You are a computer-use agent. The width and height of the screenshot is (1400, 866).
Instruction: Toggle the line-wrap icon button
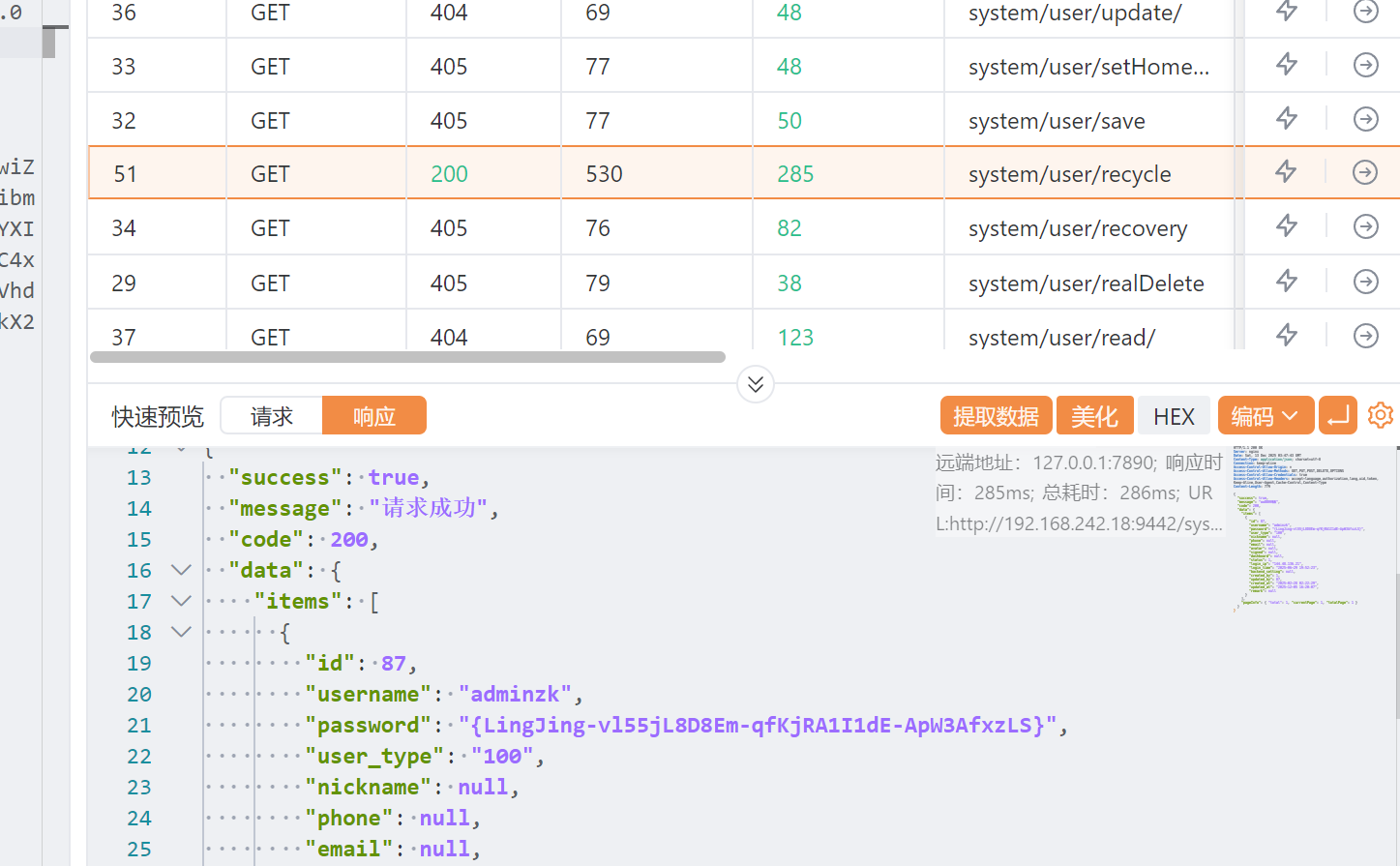(x=1338, y=416)
